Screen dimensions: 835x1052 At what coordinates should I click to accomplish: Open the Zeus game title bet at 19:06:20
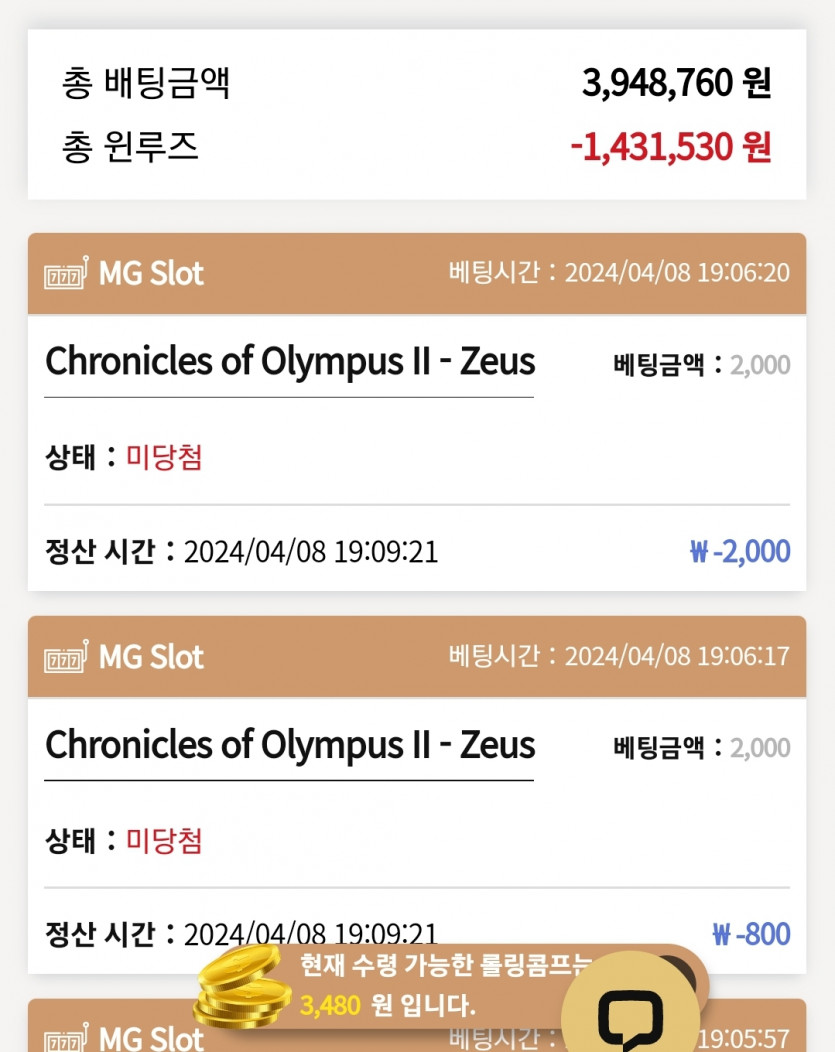point(290,361)
